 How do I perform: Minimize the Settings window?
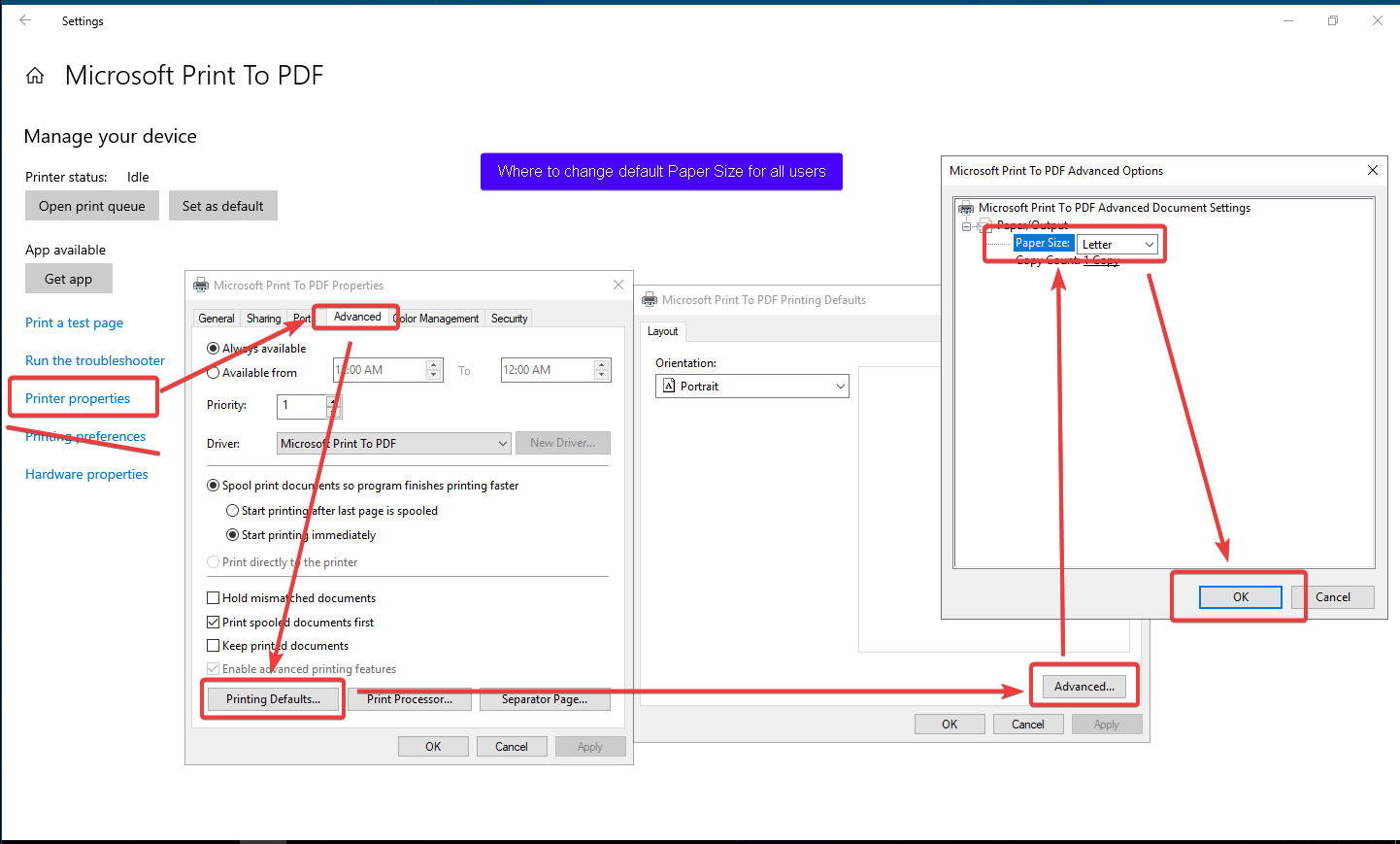pos(1288,20)
